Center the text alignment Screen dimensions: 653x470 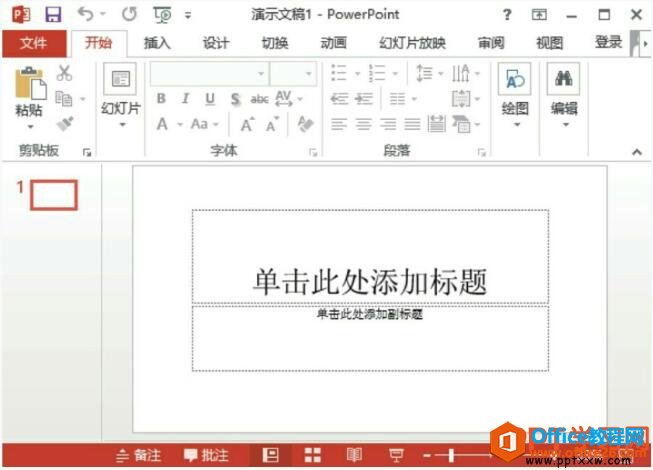[363, 124]
